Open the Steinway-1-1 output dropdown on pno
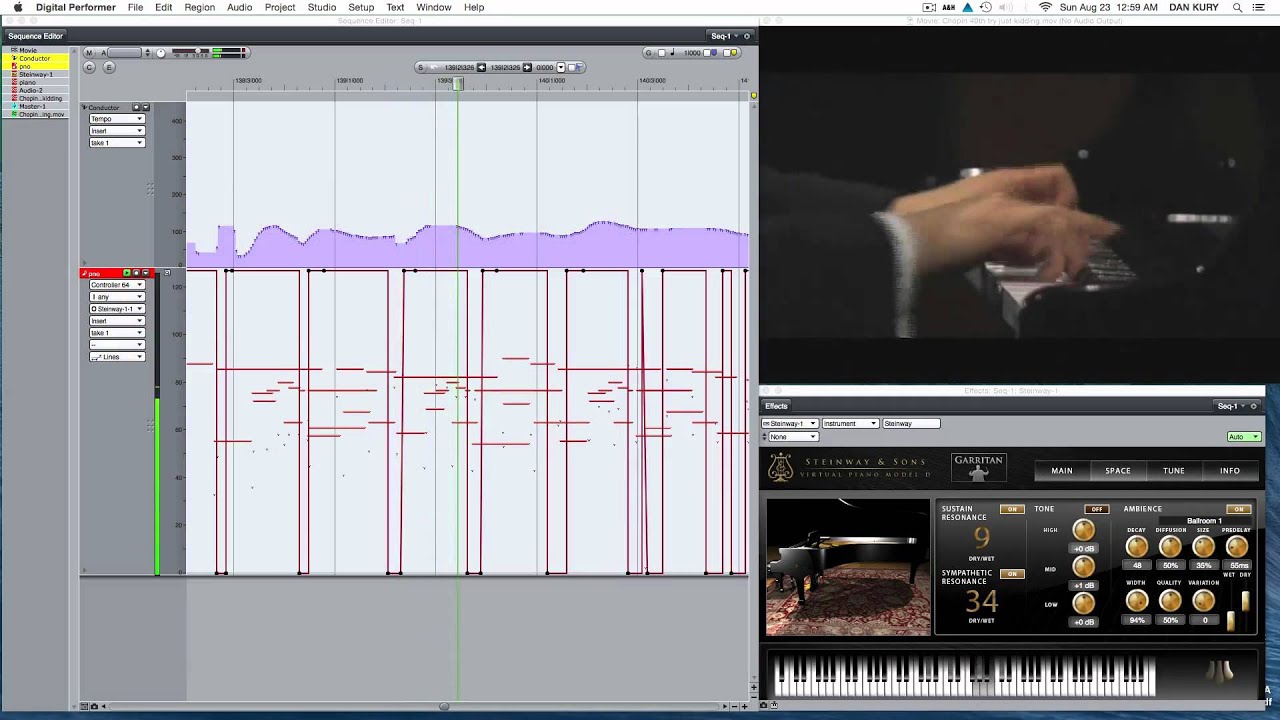Screen dimensions: 1280x720 pyautogui.click(x=117, y=309)
